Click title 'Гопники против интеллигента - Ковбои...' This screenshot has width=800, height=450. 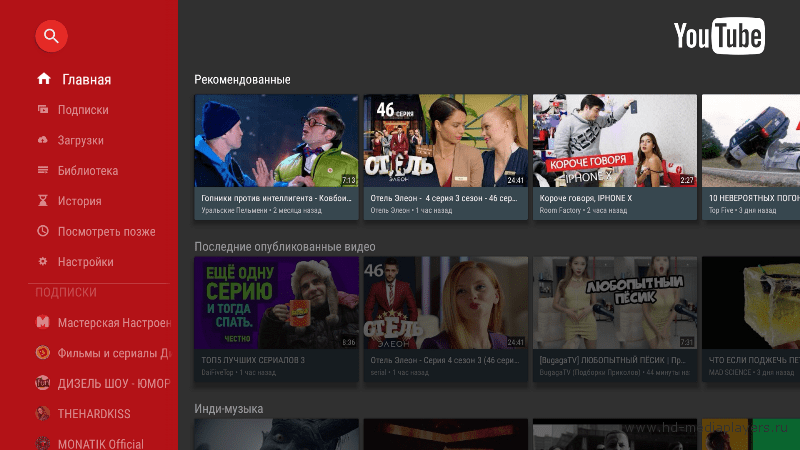click(277, 198)
